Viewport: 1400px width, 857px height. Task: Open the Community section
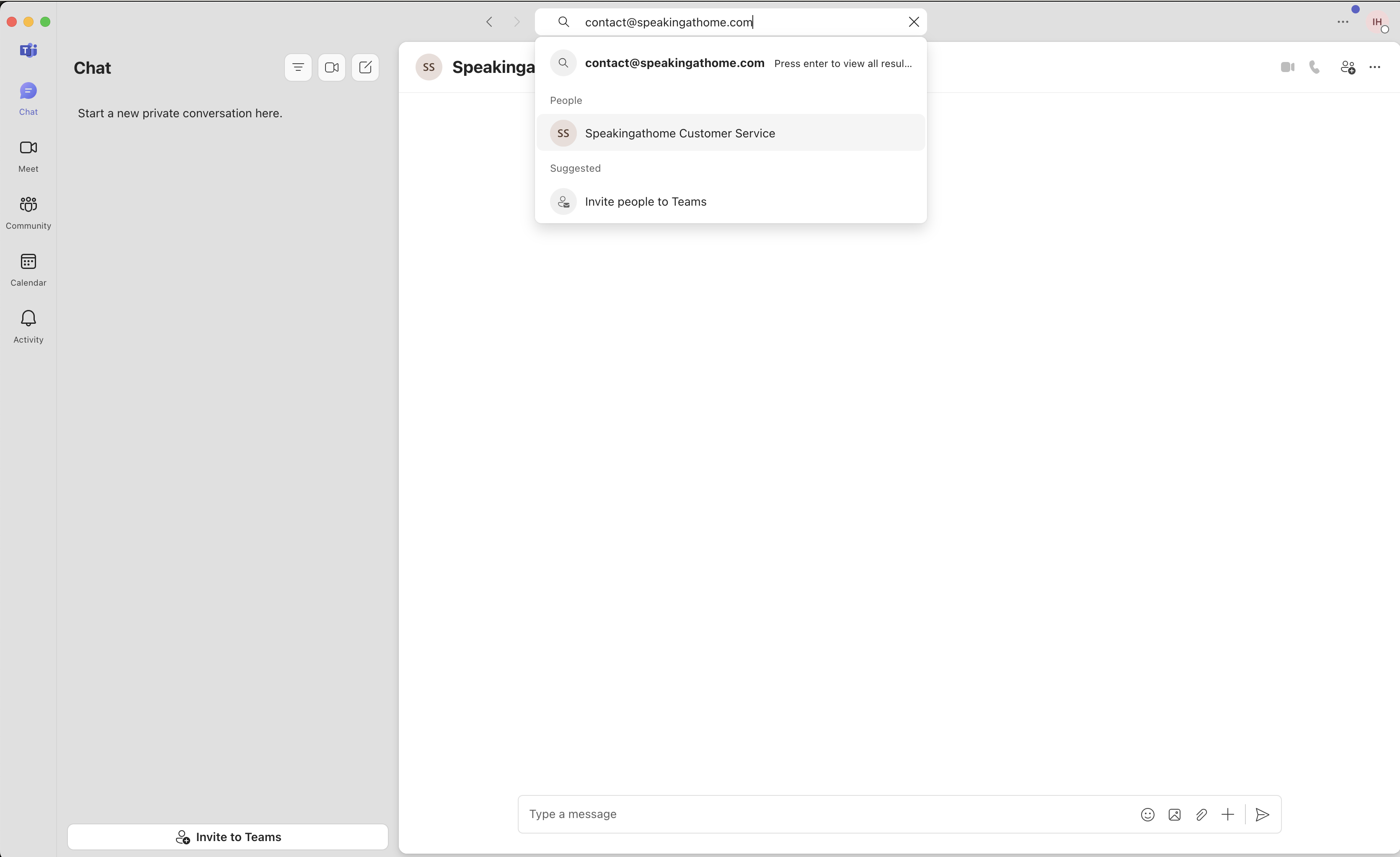pyautogui.click(x=28, y=212)
